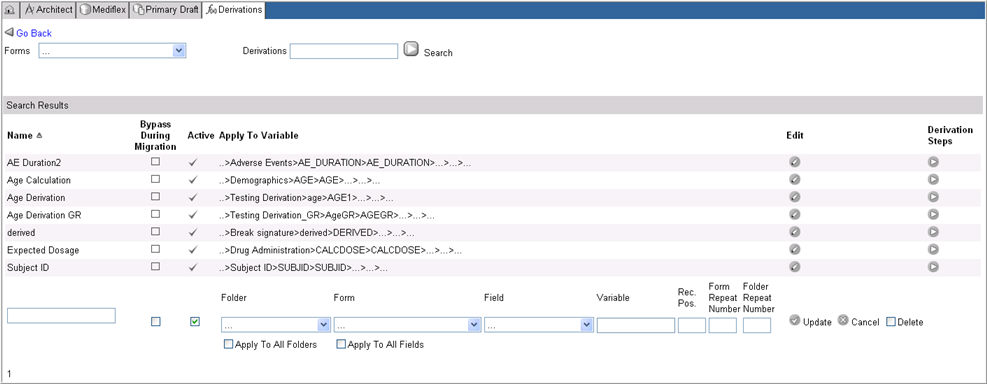987x384 pixels.
Task: Switch to the Architect tab
Action: tap(48, 10)
